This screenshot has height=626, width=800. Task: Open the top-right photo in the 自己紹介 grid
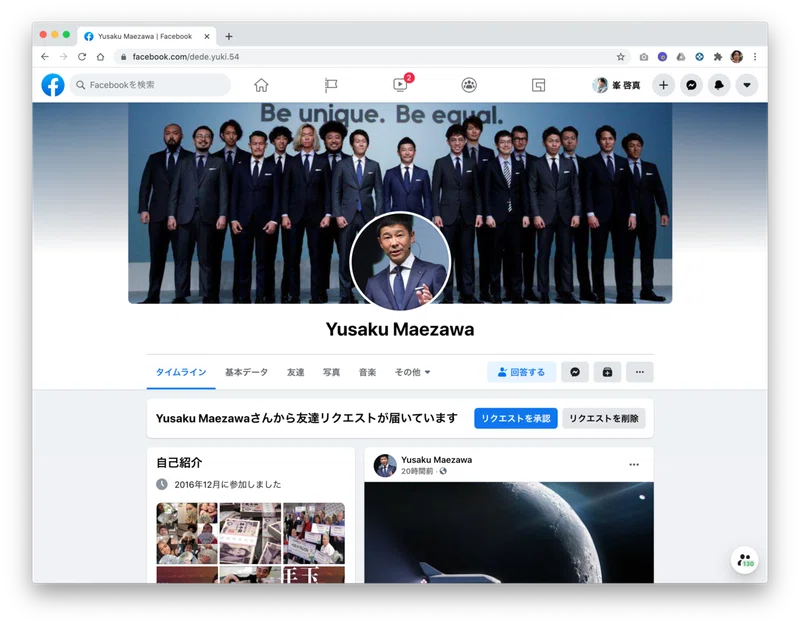click(314, 533)
